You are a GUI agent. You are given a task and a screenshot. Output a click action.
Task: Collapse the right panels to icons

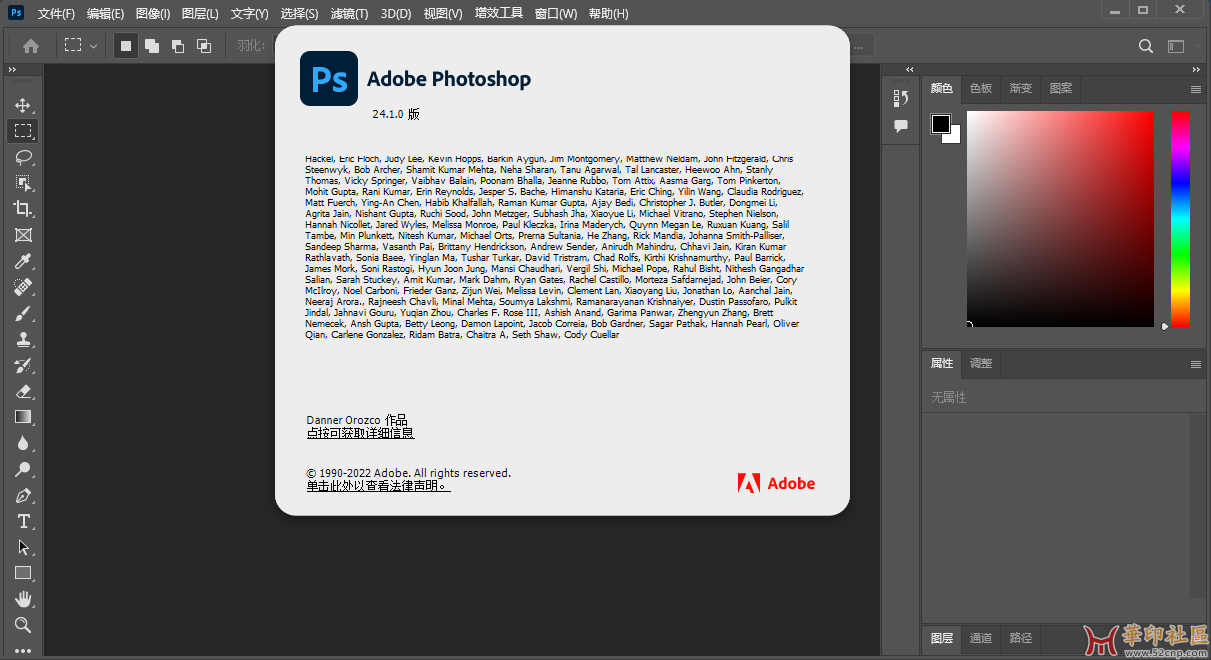click(x=1196, y=69)
